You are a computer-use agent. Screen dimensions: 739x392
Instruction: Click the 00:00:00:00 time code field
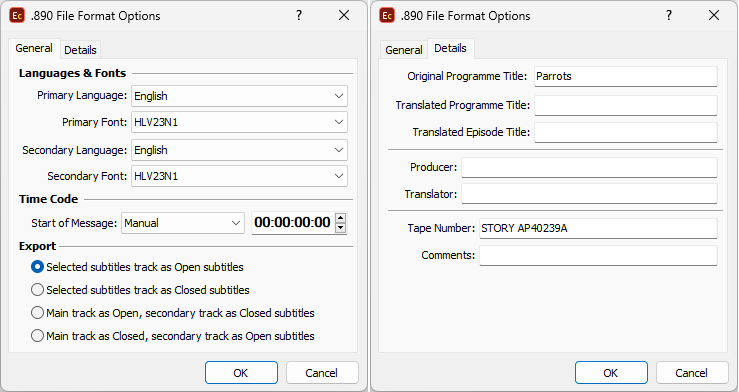(x=293, y=222)
